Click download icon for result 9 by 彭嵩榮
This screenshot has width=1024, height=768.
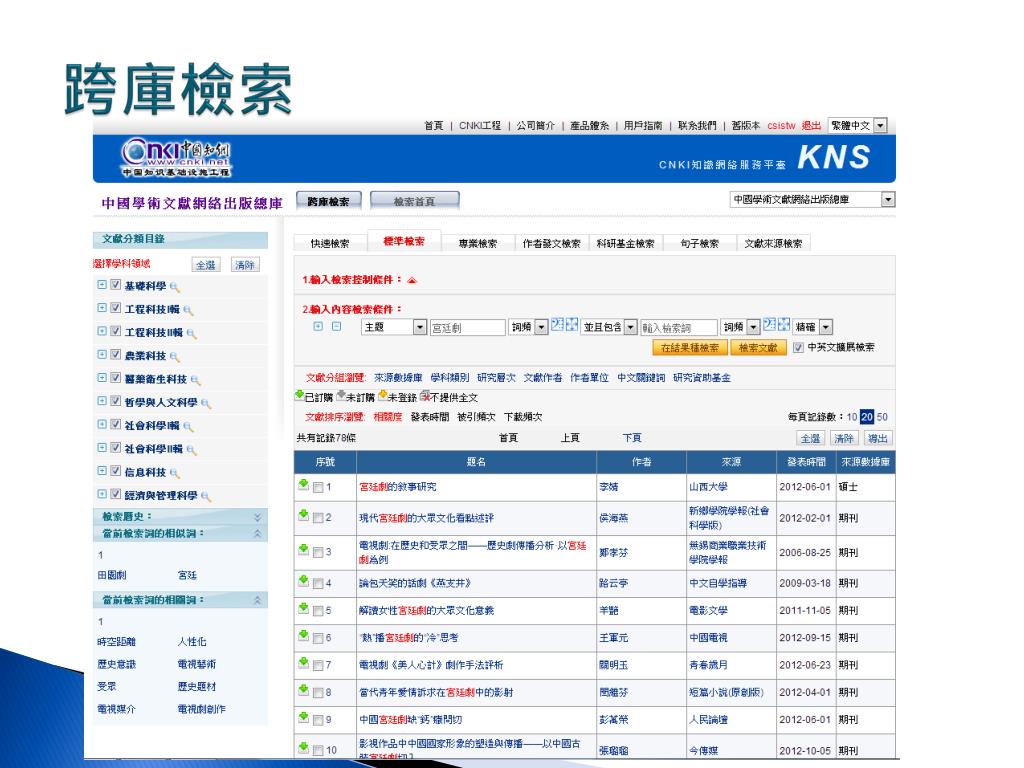tap(304, 718)
